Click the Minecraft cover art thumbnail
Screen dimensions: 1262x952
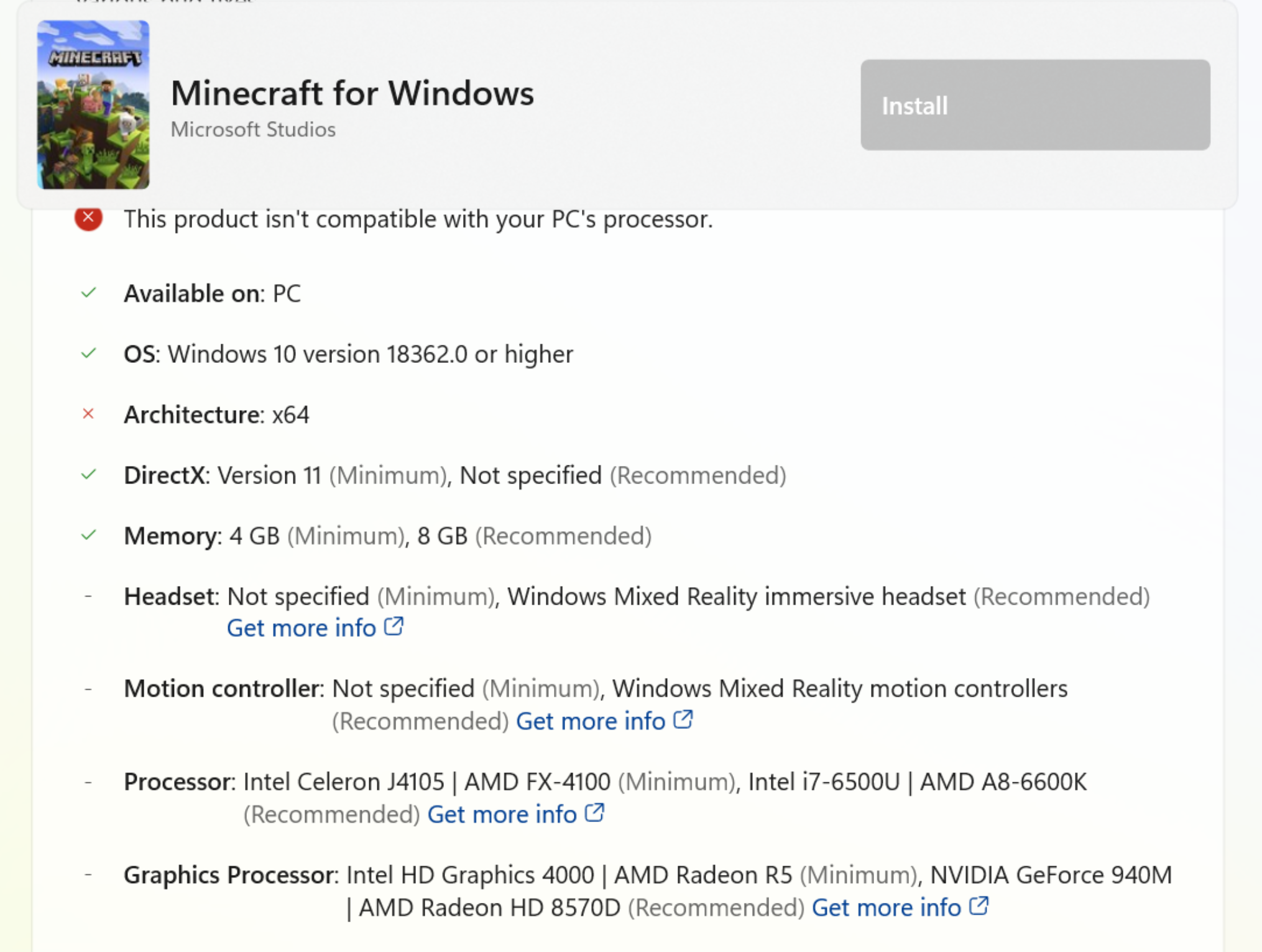(x=93, y=104)
